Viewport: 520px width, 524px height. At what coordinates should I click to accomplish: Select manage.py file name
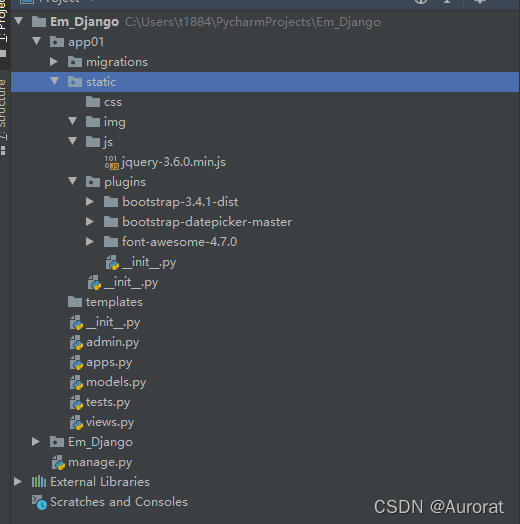[100, 463]
